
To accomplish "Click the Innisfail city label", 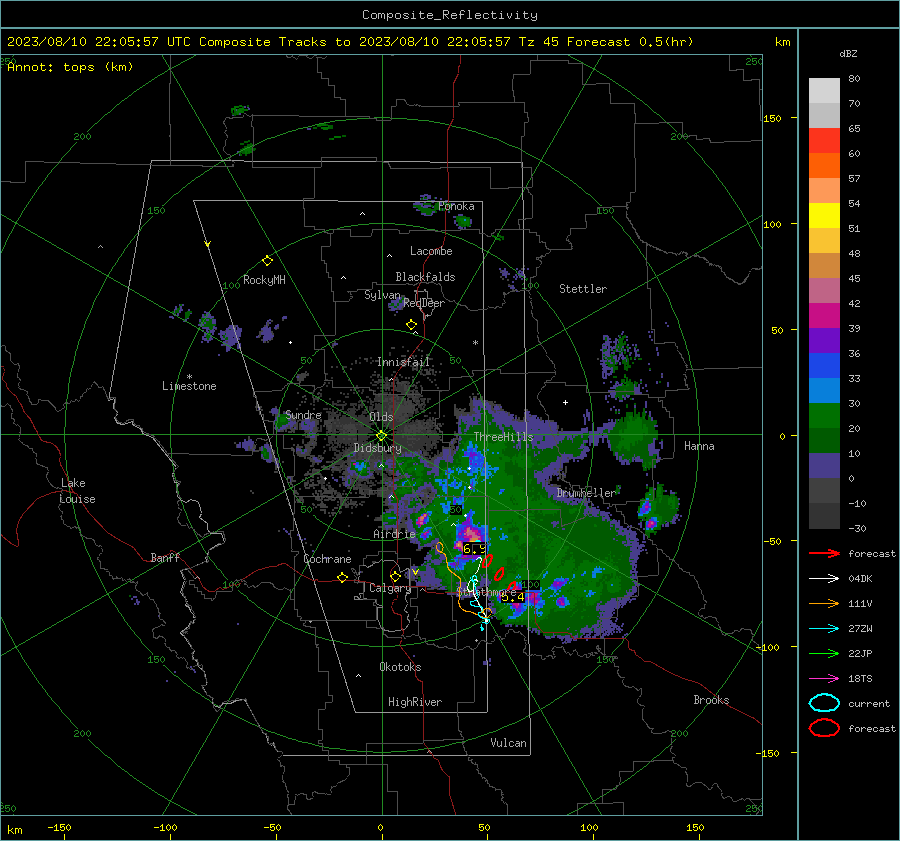I will (x=404, y=362).
